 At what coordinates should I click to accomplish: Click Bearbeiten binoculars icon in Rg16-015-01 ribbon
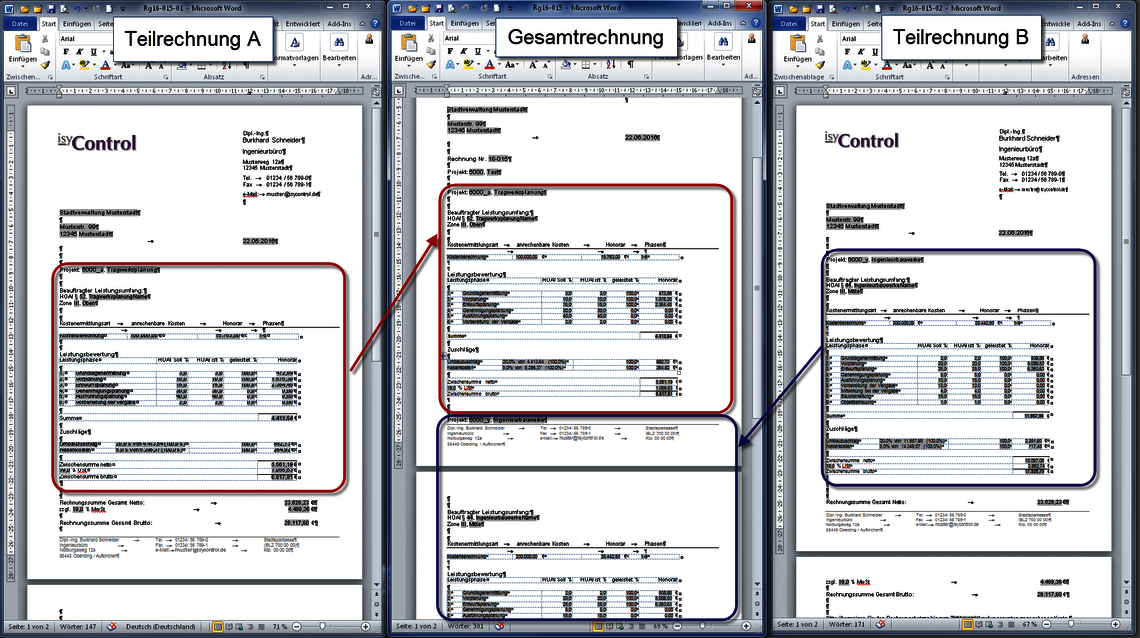point(339,42)
